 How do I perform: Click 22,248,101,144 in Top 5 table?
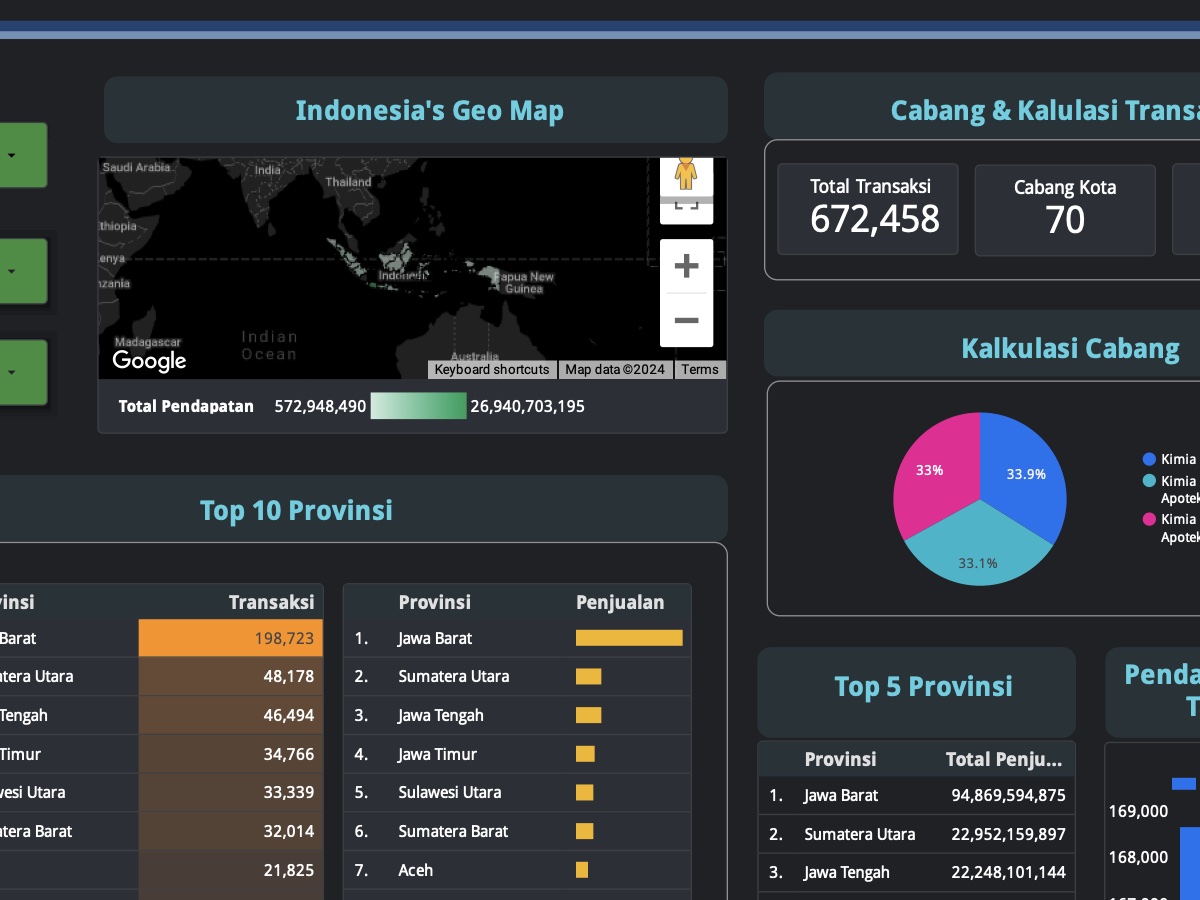tap(1008, 872)
